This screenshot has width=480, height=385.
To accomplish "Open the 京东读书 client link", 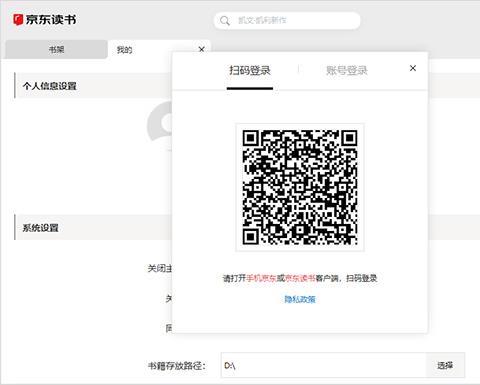I will [300, 278].
